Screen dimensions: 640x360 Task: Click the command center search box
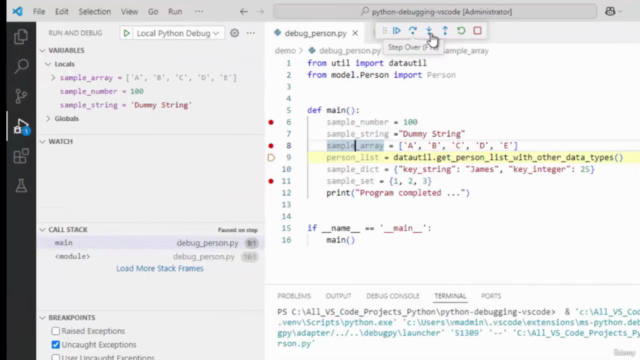[435, 11]
